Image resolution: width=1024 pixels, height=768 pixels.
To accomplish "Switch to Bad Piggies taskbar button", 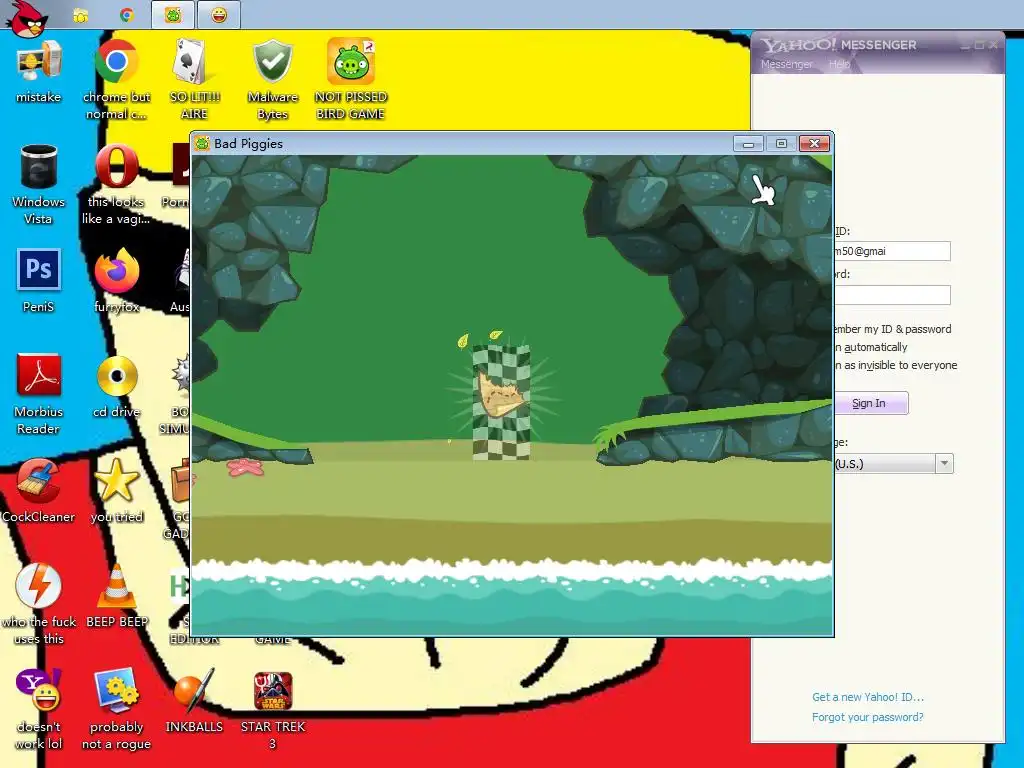I will (173, 14).
